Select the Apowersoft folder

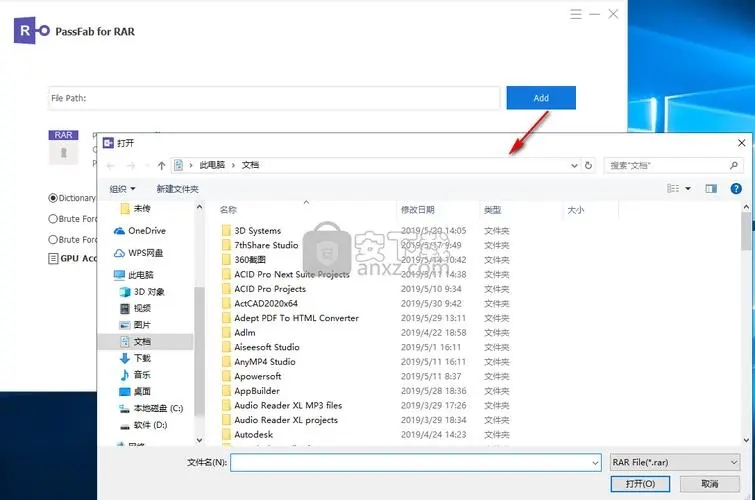coord(252,376)
